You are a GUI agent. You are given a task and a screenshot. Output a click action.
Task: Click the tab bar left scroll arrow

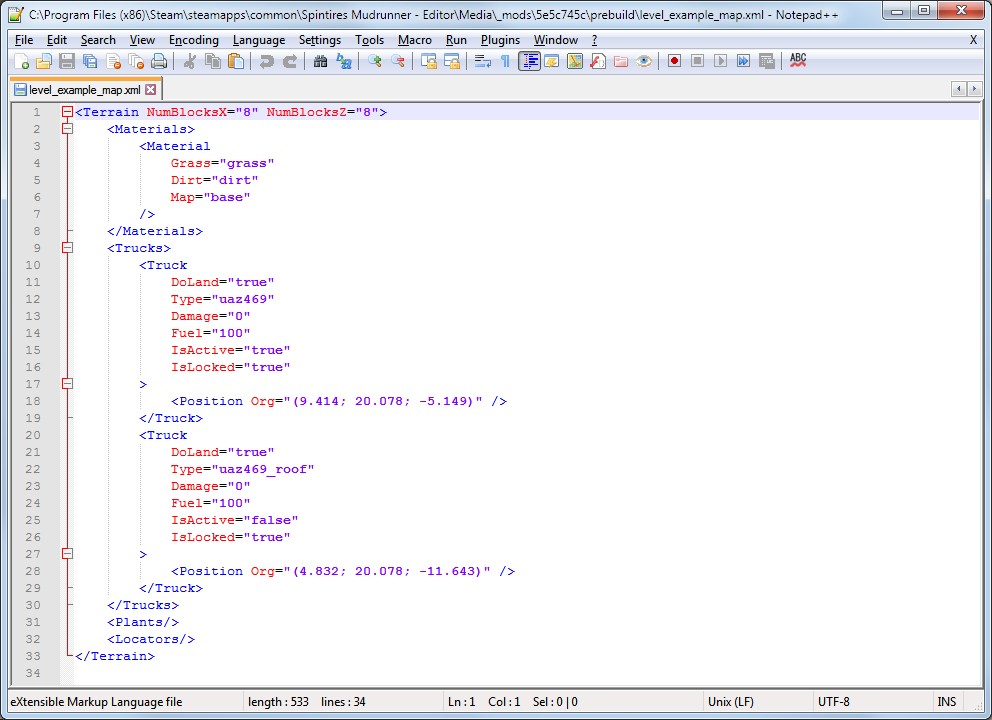(959, 89)
